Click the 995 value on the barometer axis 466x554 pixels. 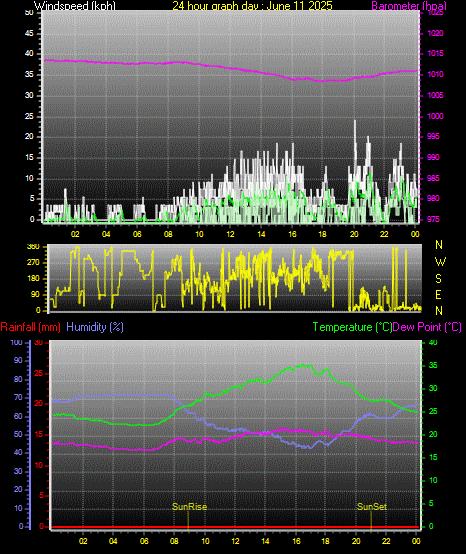tap(433, 136)
